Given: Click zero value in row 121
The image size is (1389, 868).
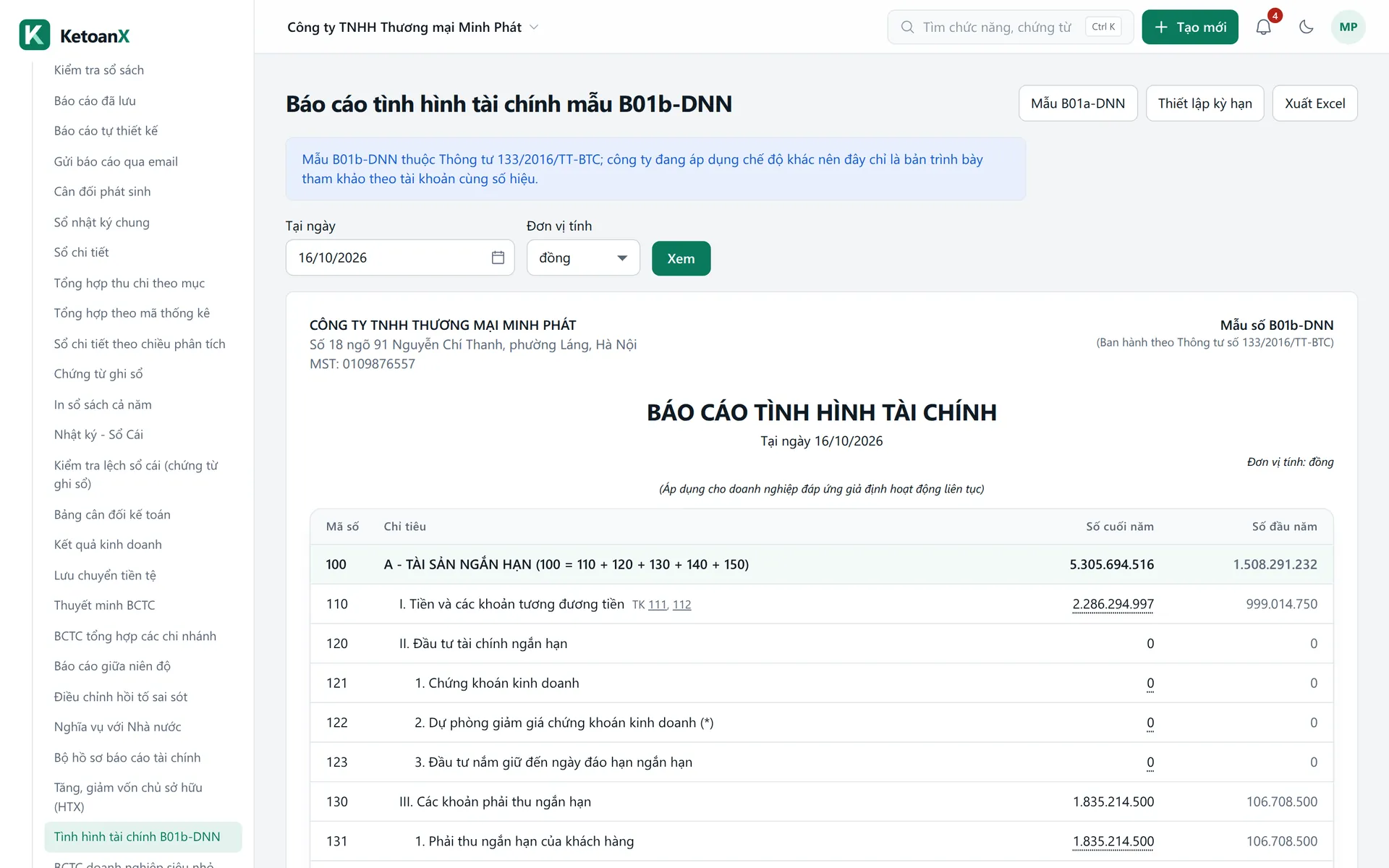Looking at the screenshot, I should point(1150,684).
